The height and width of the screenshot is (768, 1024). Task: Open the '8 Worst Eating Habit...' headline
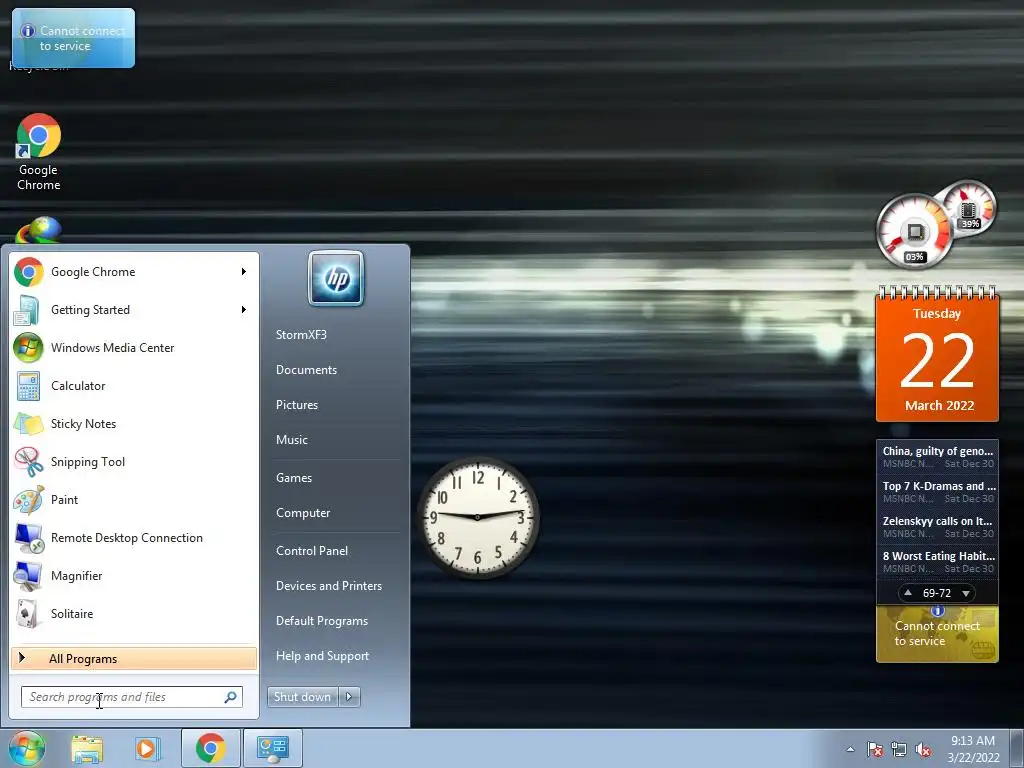click(x=937, y=562)
